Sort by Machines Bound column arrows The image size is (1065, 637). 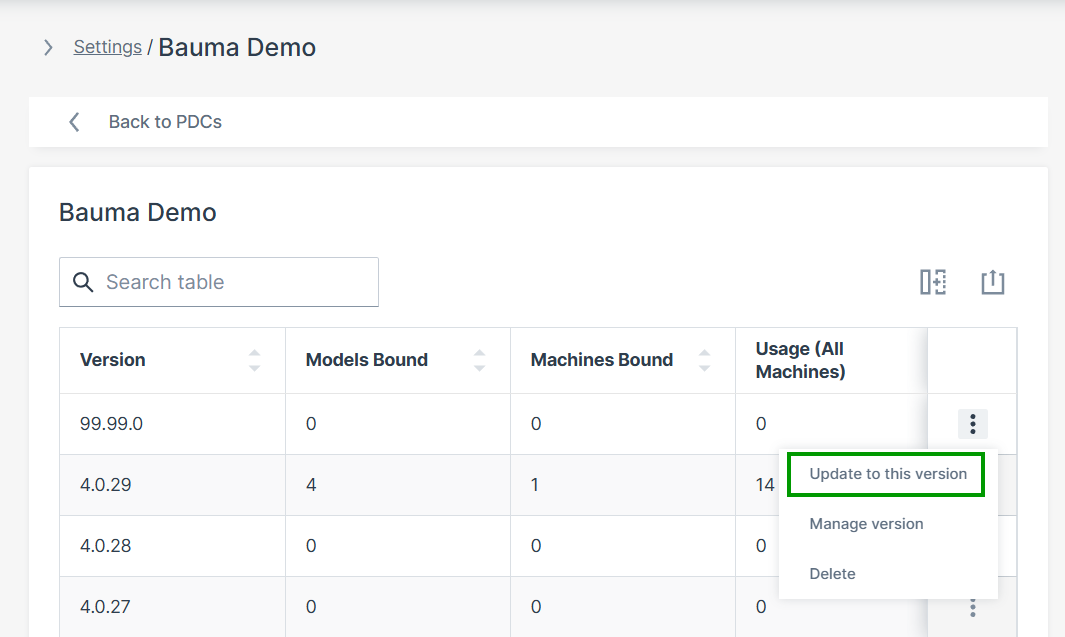click(704, 360)
